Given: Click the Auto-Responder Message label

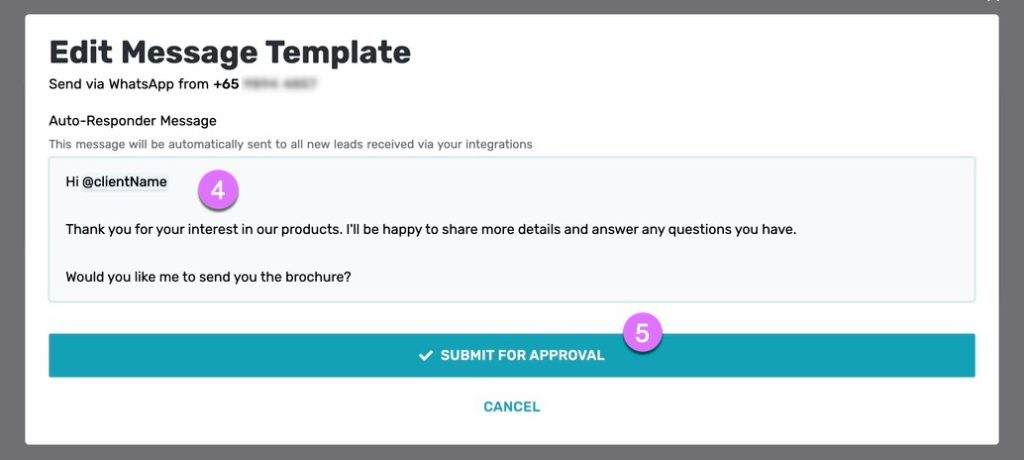Looking at the screenshot, I should coord(133,121).
